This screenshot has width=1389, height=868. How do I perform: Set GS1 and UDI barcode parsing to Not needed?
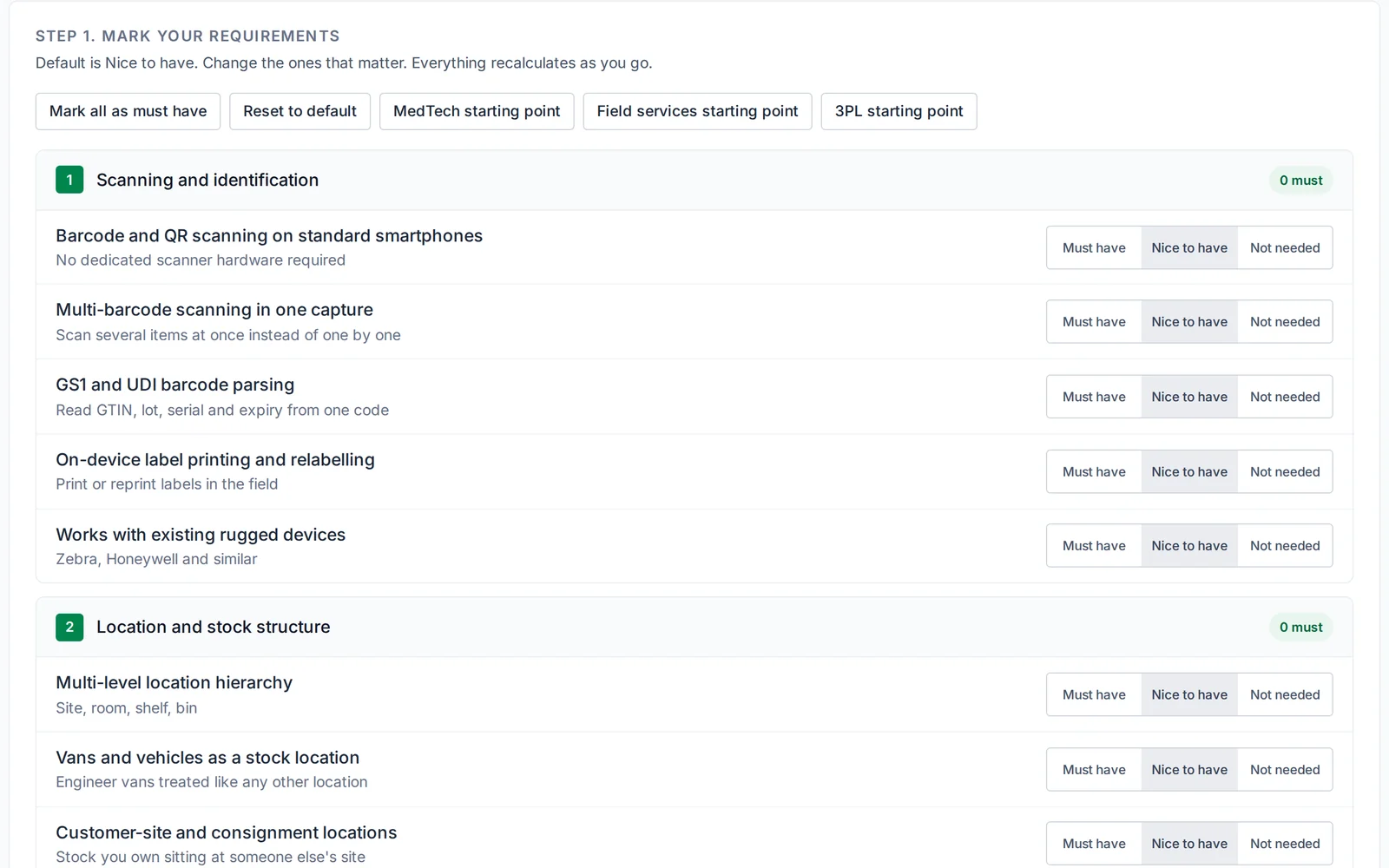pos(1285,397)
